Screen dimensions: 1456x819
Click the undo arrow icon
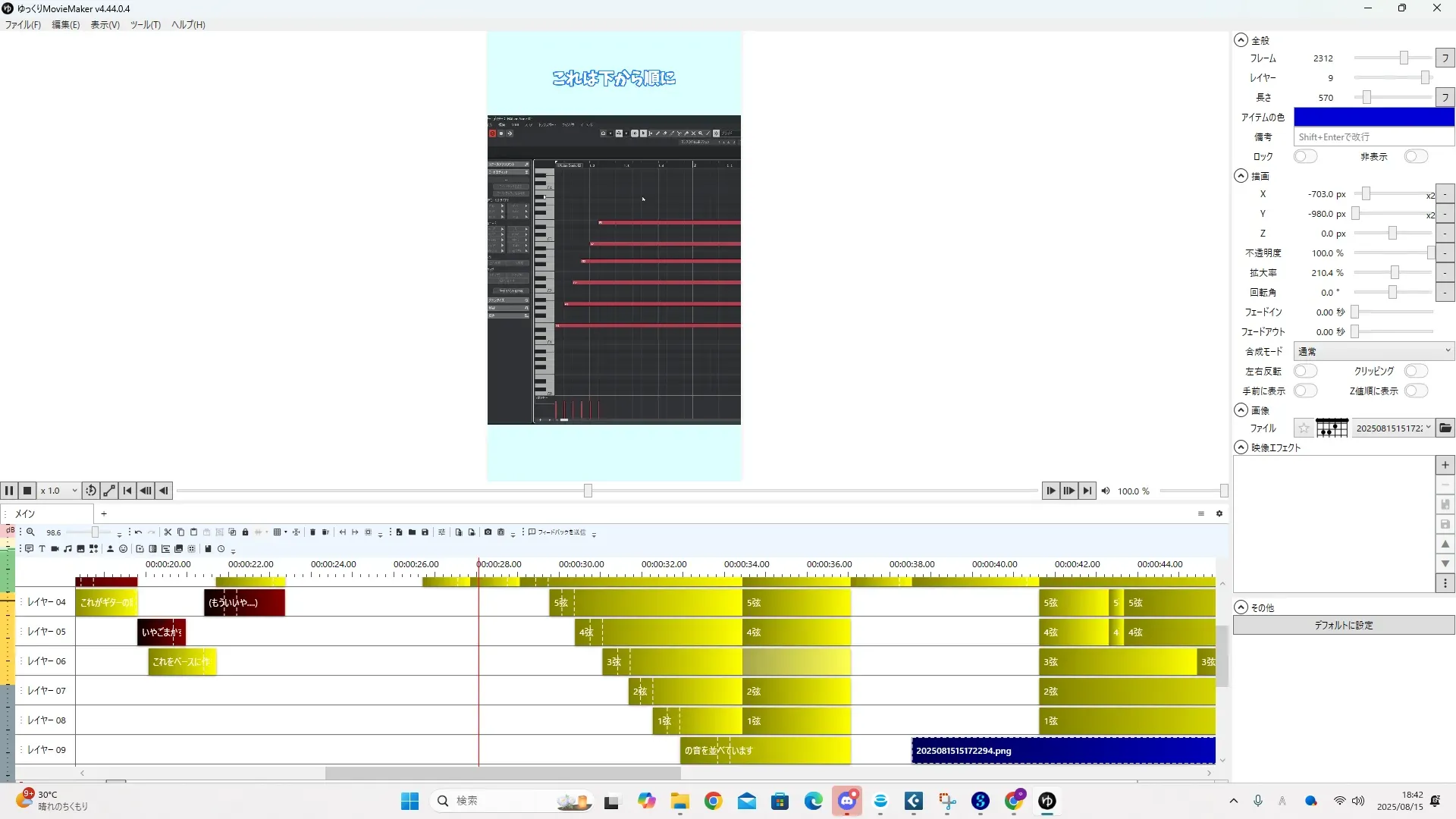[138, 532]
